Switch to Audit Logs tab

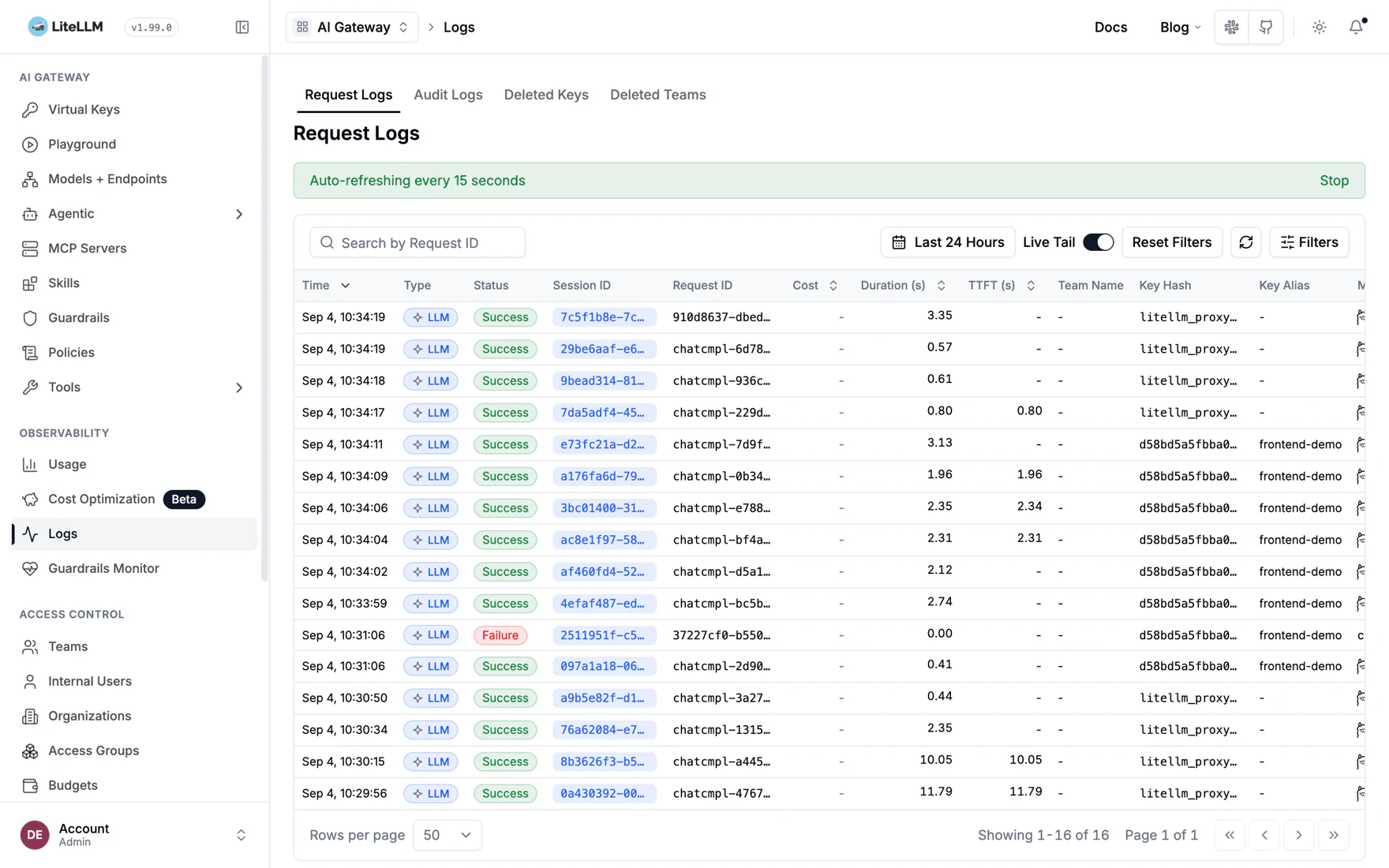point(448,95)
